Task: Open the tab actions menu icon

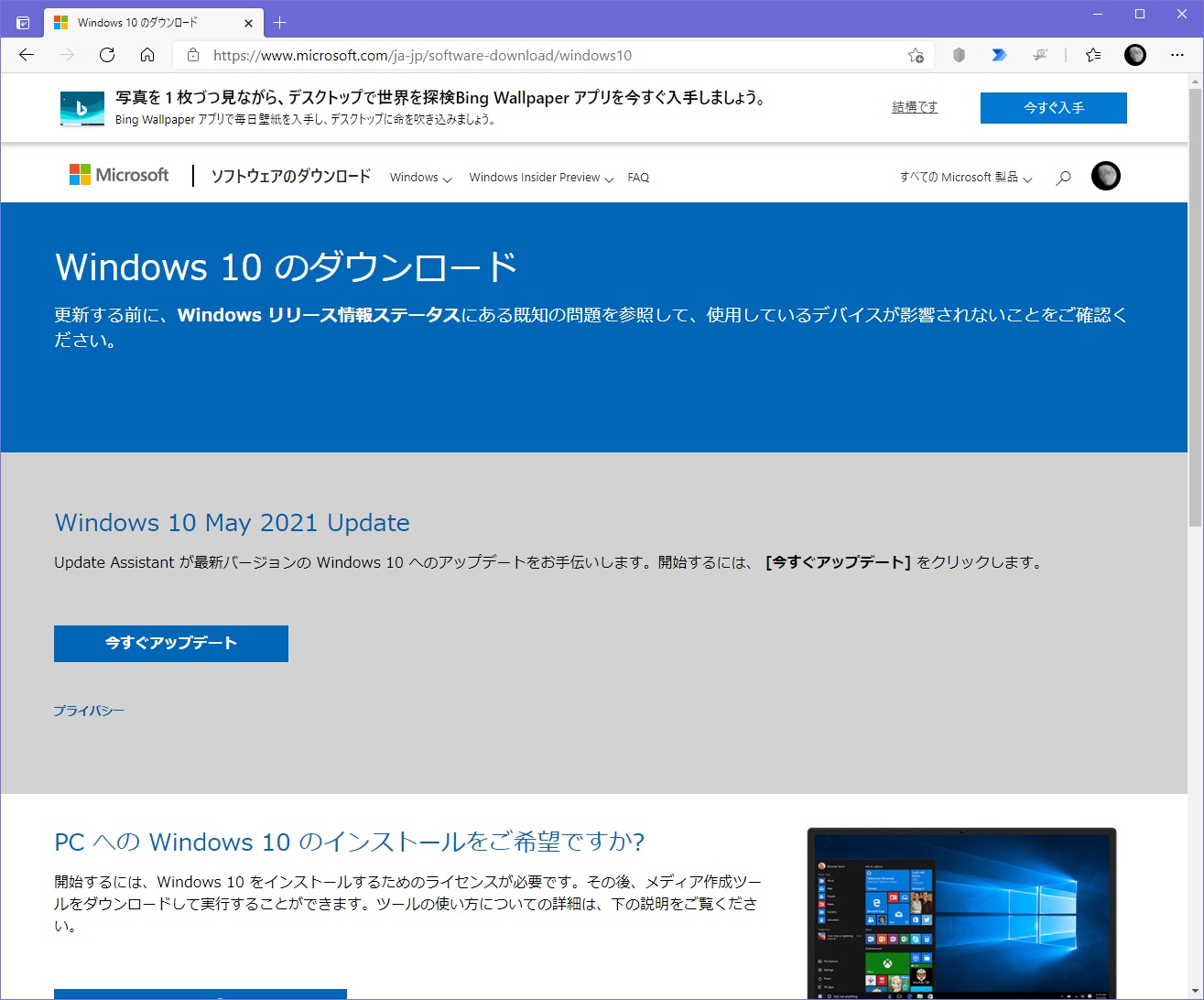Action: click(x=23, y=22)
